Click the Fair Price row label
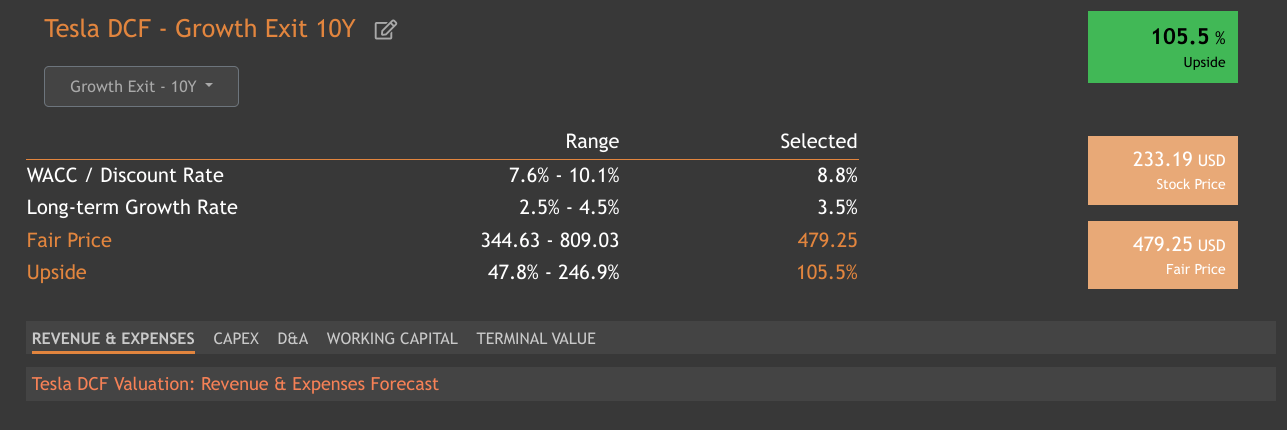Viewport: 1287px width, 430px height. click(x=69, y=240)
